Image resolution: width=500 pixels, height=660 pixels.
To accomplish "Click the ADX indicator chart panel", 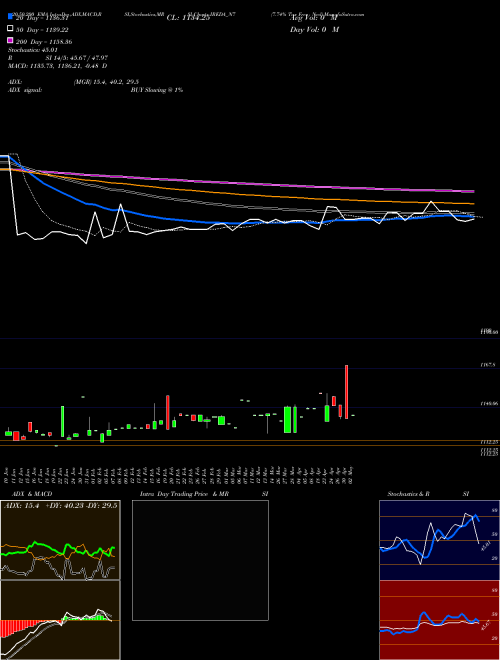I will click(x=60, y=540).
